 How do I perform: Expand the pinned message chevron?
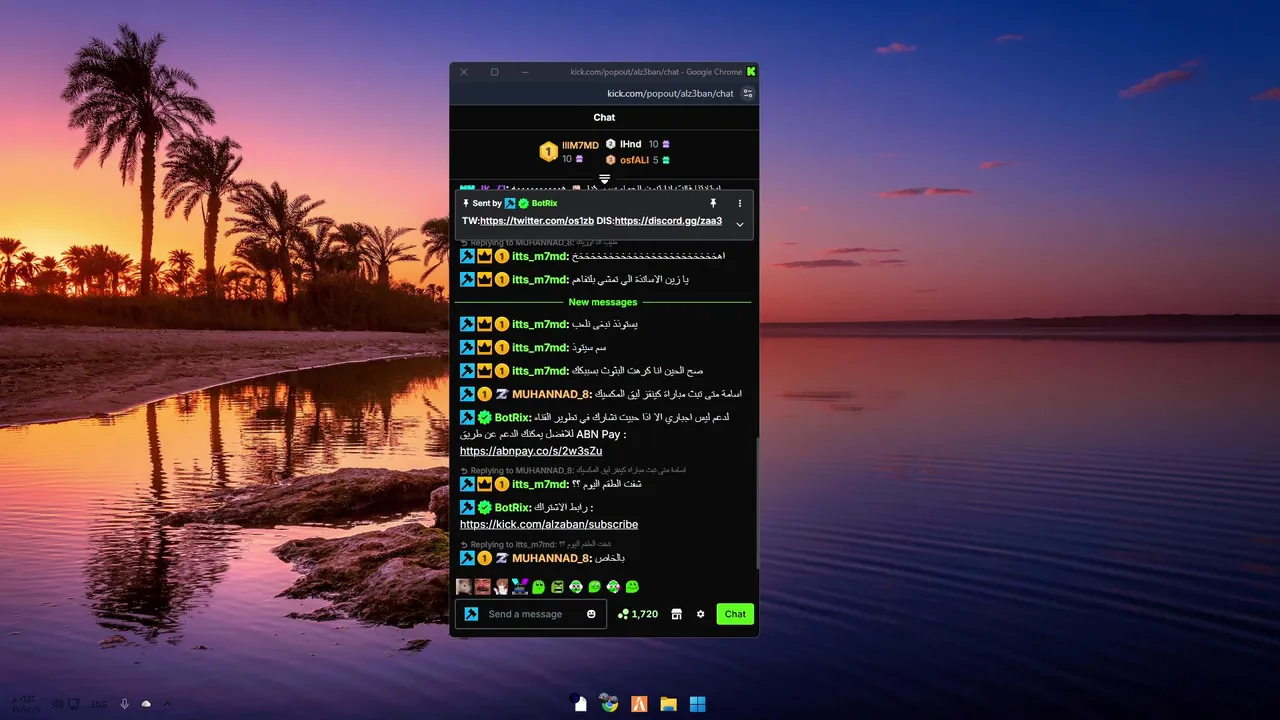pos(740,224)
